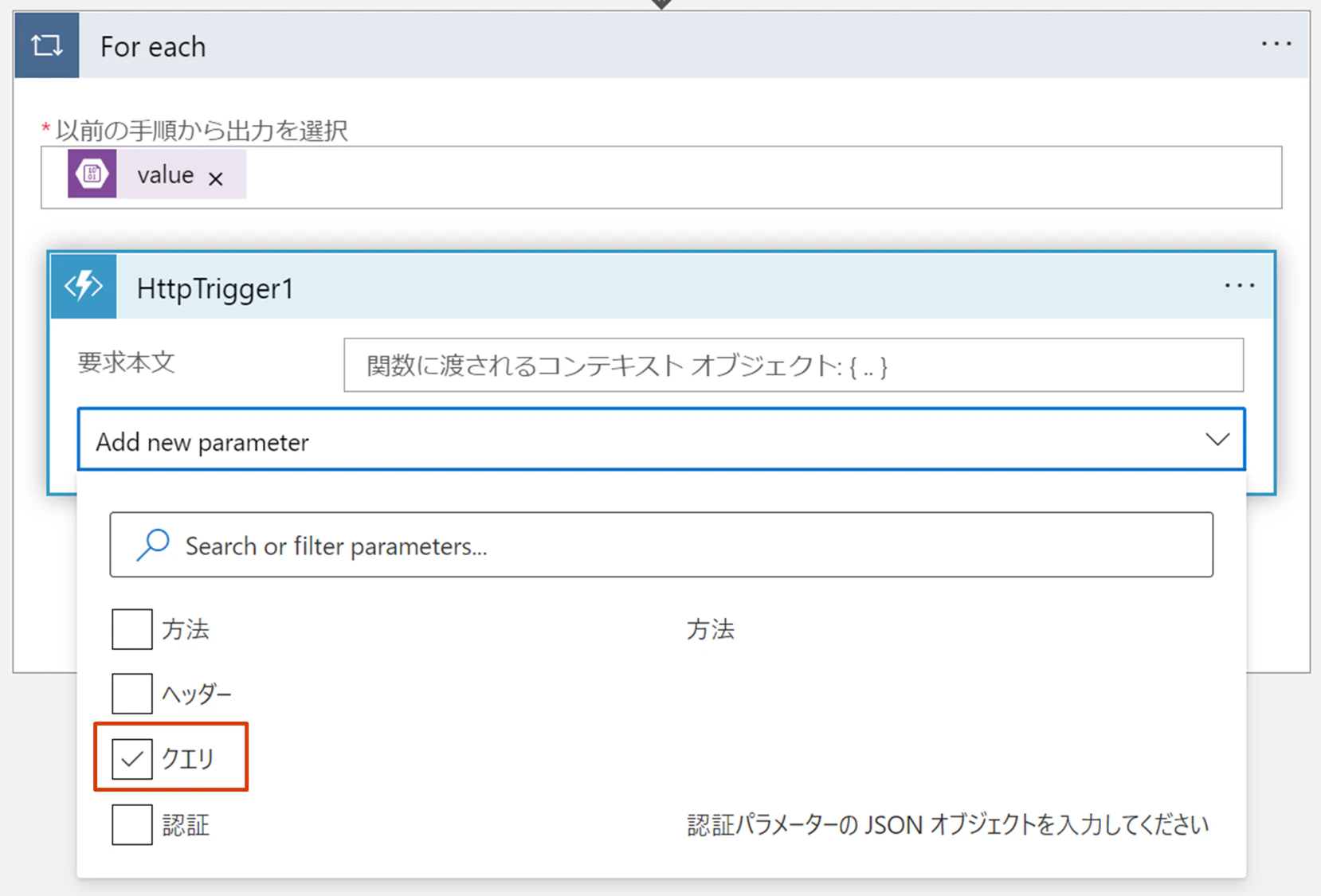
Task: Click the HttpTrigger1 title text
Action: (x=215, y=288)
